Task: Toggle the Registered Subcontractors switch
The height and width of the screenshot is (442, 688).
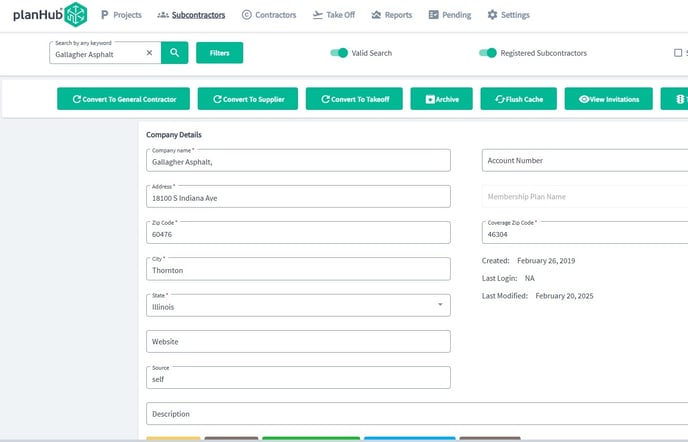Action: [x=487, y=53]
